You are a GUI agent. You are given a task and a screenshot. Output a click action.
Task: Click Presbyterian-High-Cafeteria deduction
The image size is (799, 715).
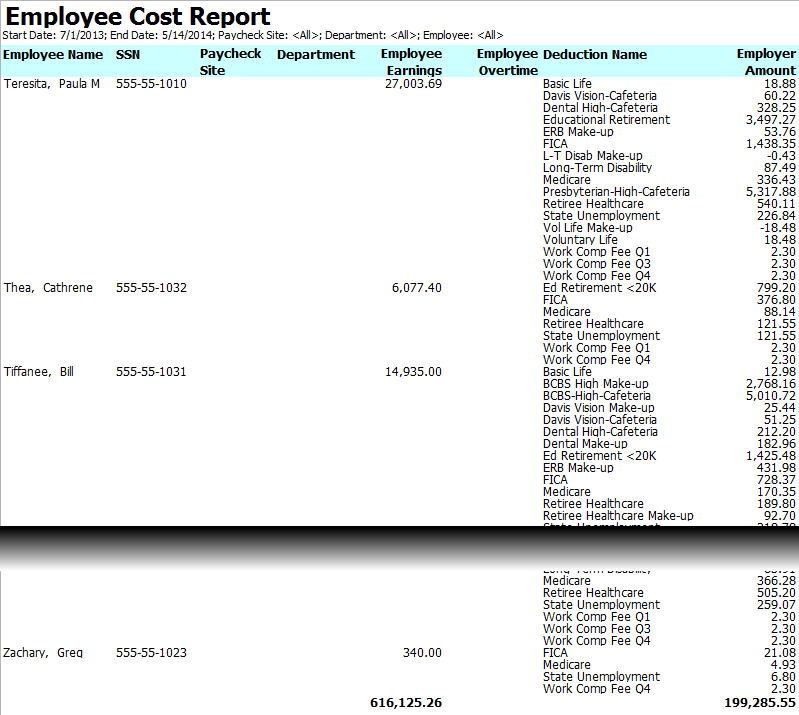click(616, 192)
